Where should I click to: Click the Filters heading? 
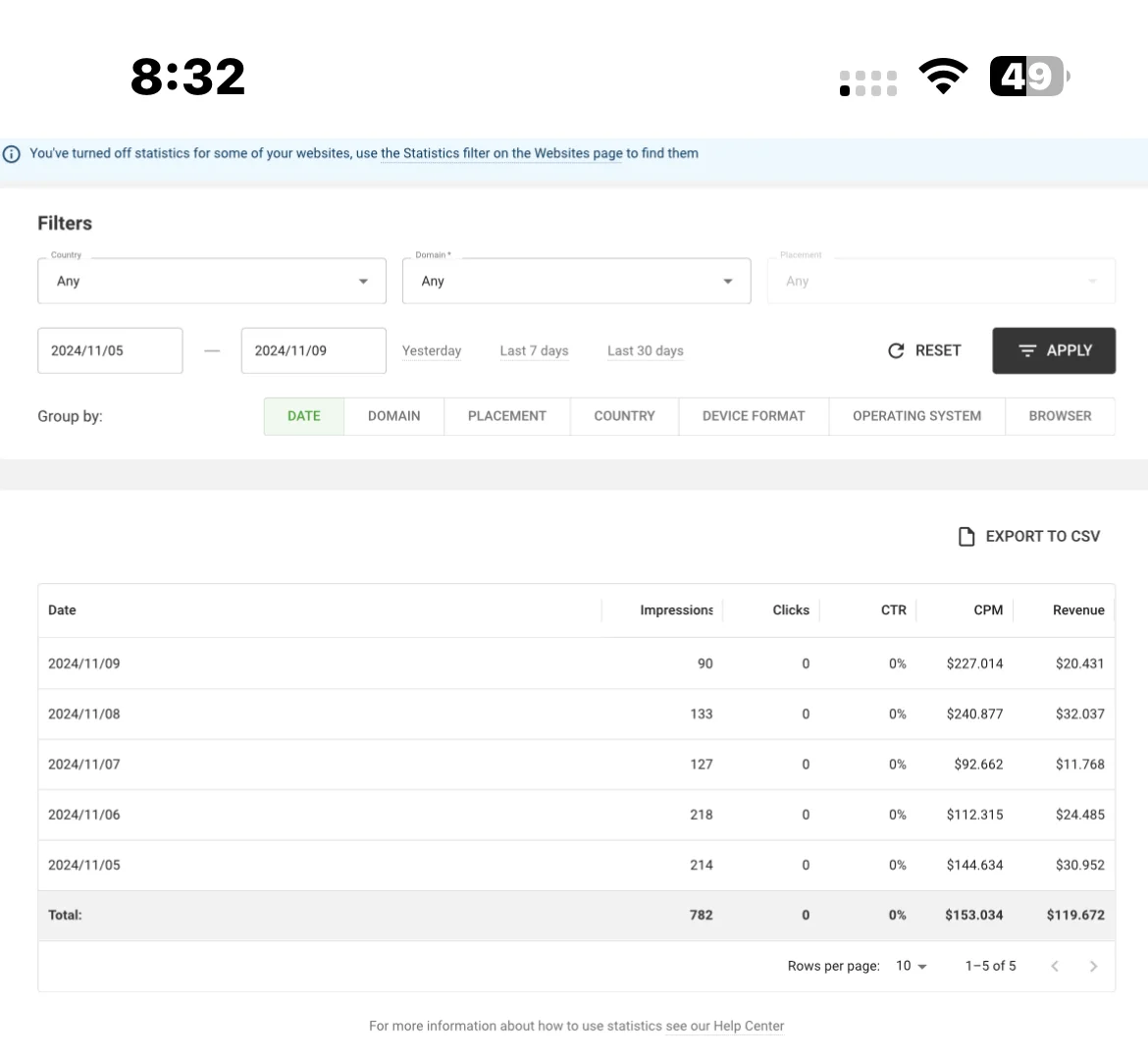tap(65, 224)
